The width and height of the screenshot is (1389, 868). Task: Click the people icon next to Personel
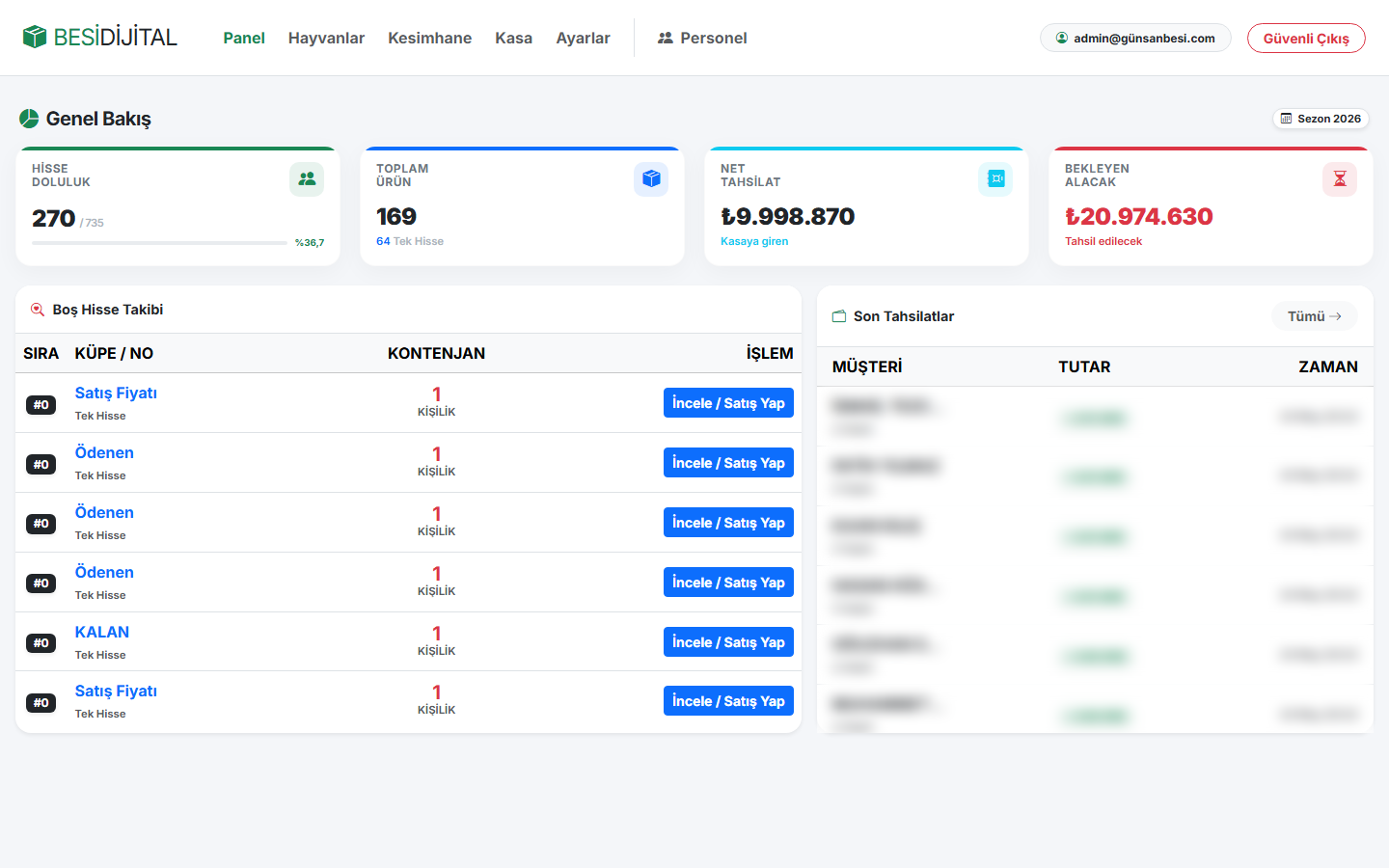[x=666, y=38]
